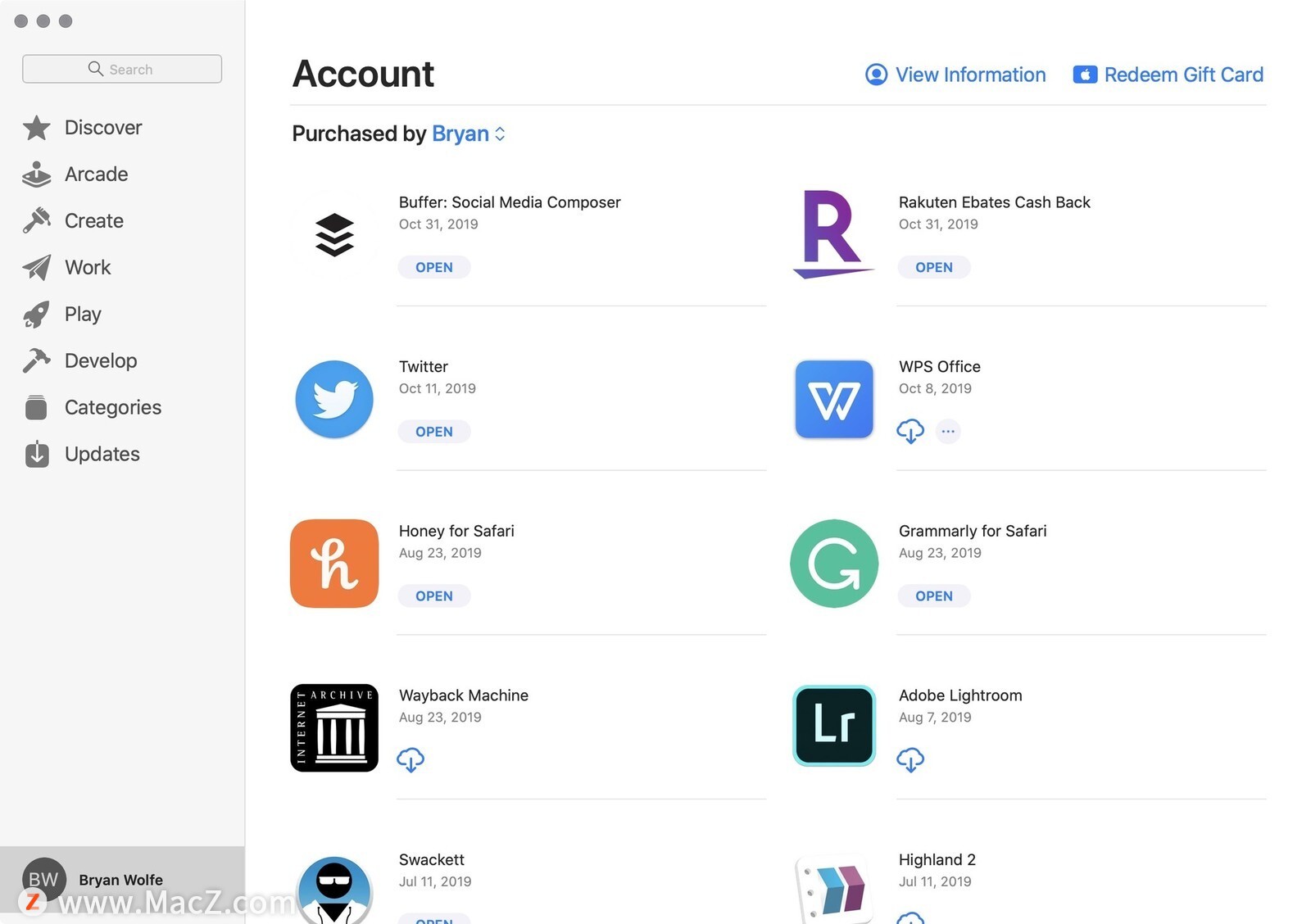Click the Highland 2 app icon
Viewport: 1311px width, 924px height.
tap(833, 890)
